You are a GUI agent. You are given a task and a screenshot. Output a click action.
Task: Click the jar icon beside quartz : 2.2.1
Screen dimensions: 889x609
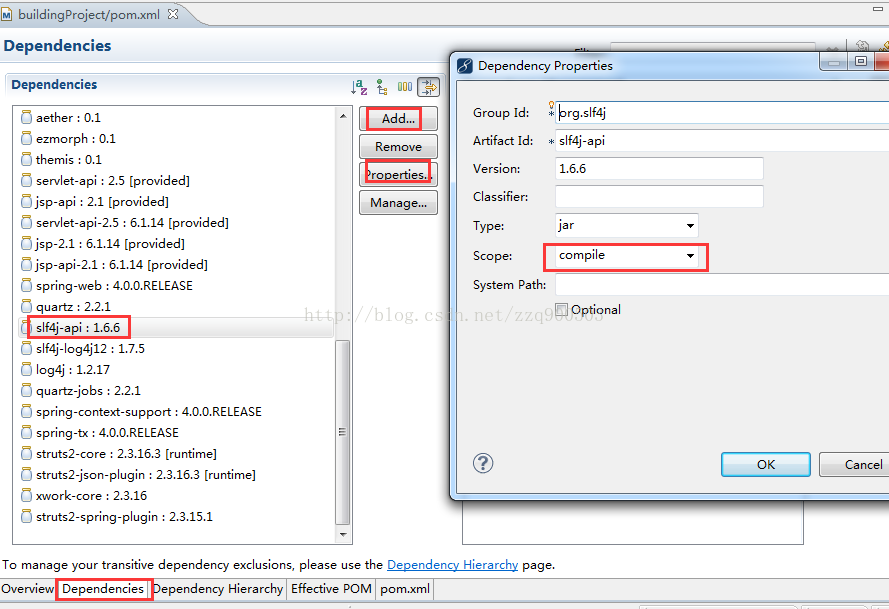(26, 306)
